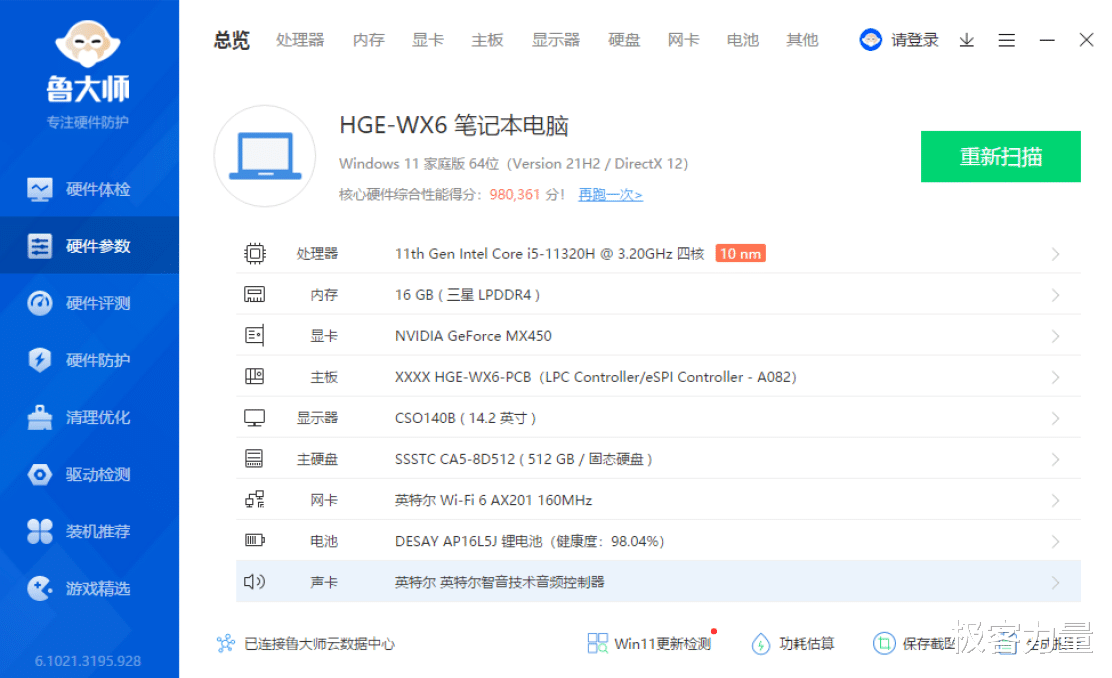Click the cloud data center connection icon
Screen dimensions: 1112x678
tap(226, 643)
